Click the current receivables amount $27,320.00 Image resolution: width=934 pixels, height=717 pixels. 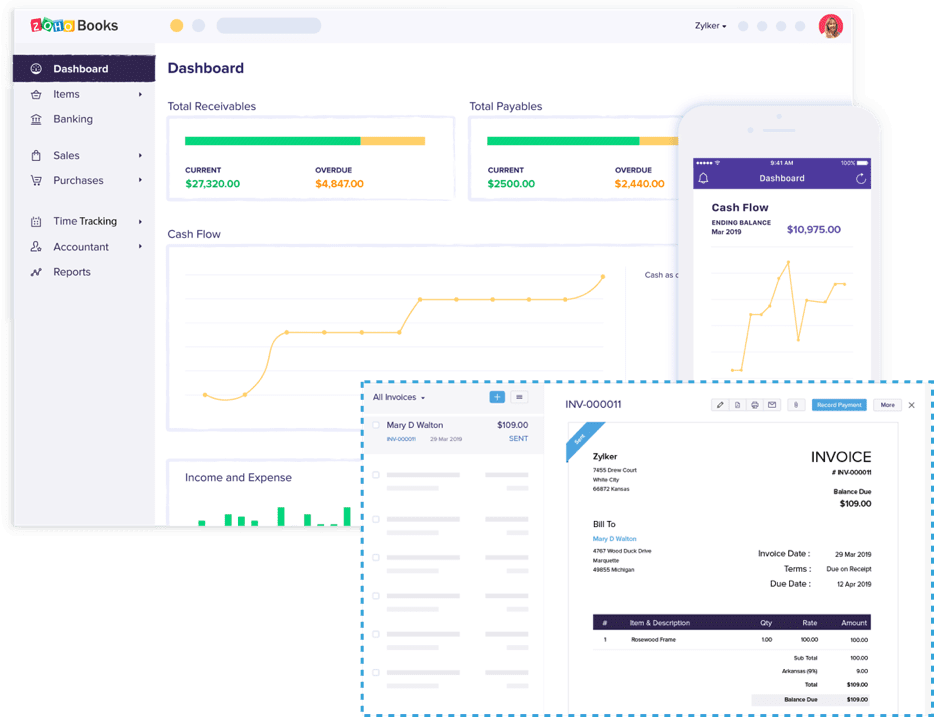point(213,184)
